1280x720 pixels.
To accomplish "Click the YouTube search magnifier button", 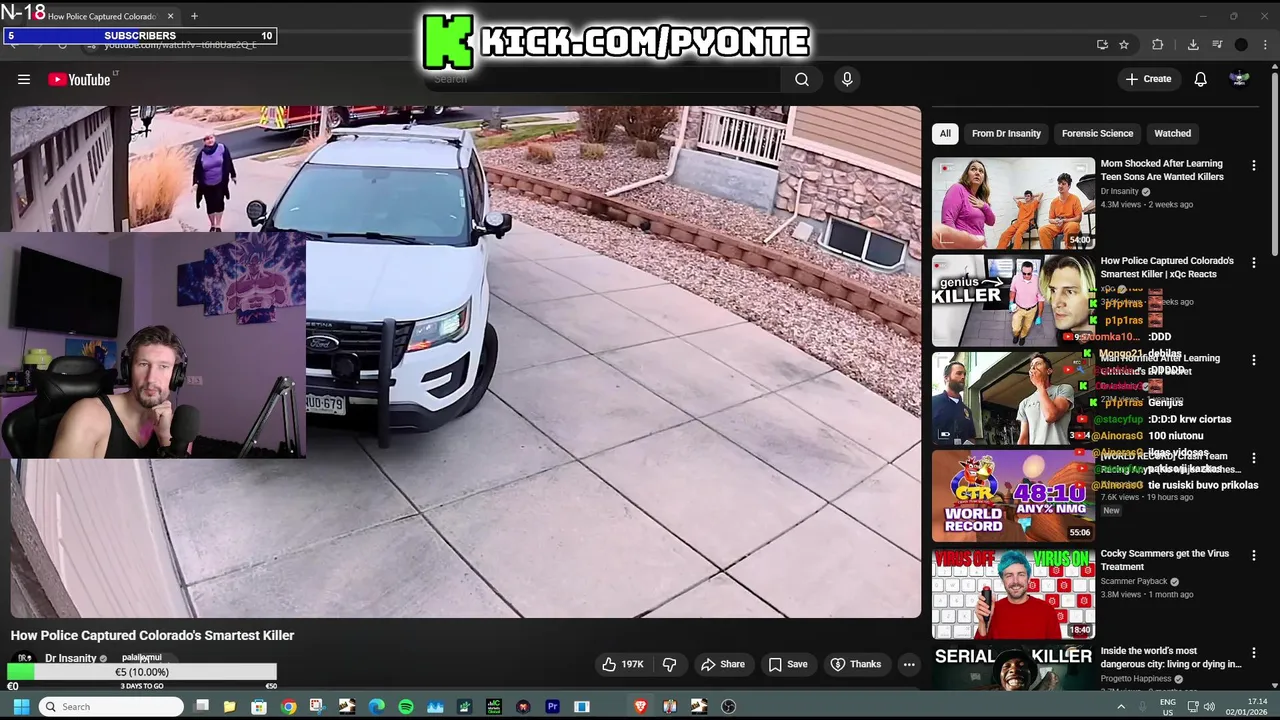I will tap(802, 79).
